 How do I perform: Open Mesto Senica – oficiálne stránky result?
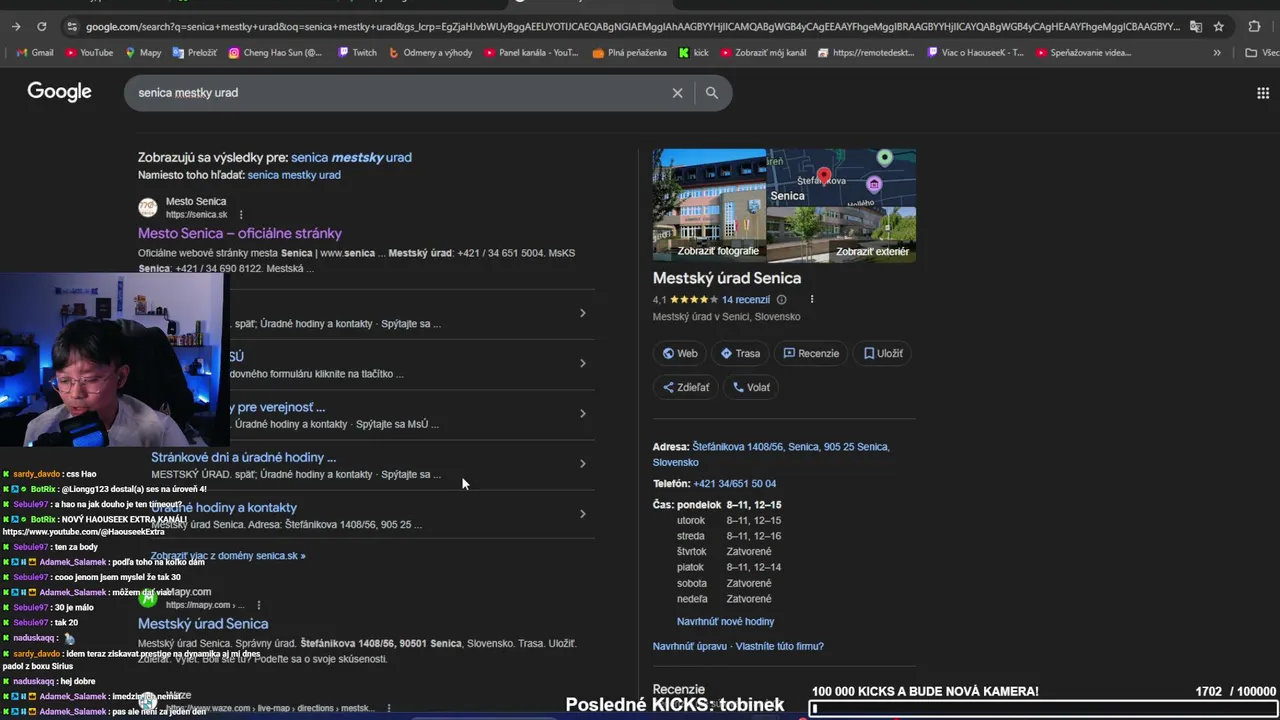pyautogui.click(x=240, y=233)
